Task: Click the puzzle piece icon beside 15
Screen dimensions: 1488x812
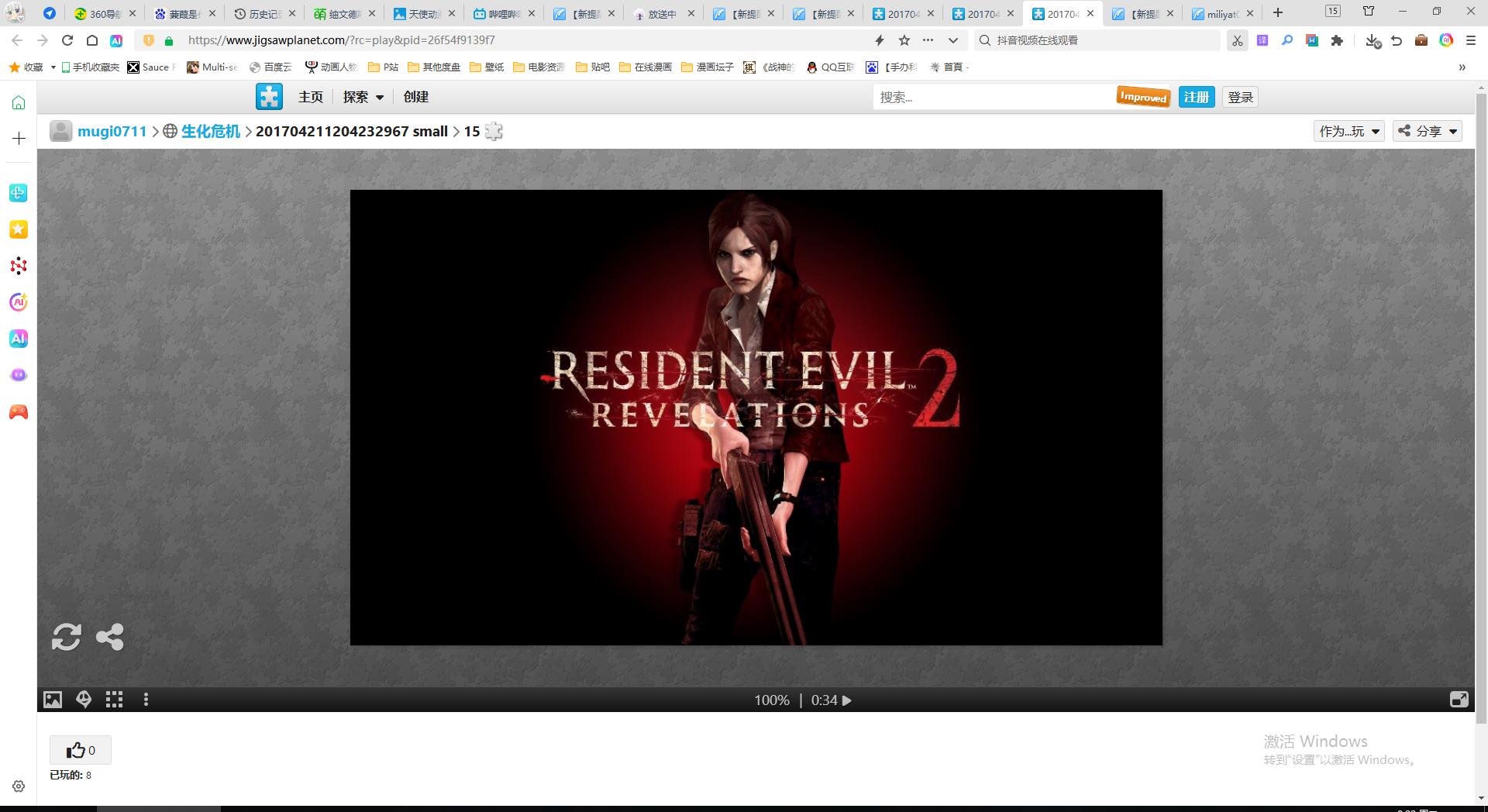Action: [x=494, y=131]
